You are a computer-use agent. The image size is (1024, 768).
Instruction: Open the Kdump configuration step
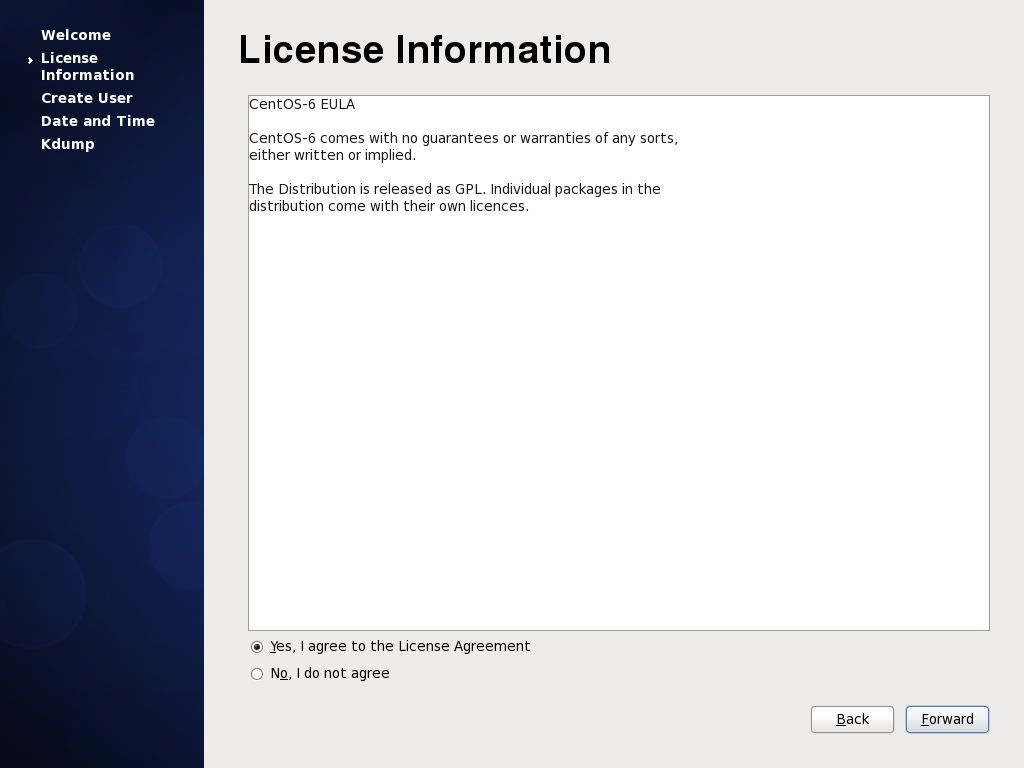click(68, 144)
